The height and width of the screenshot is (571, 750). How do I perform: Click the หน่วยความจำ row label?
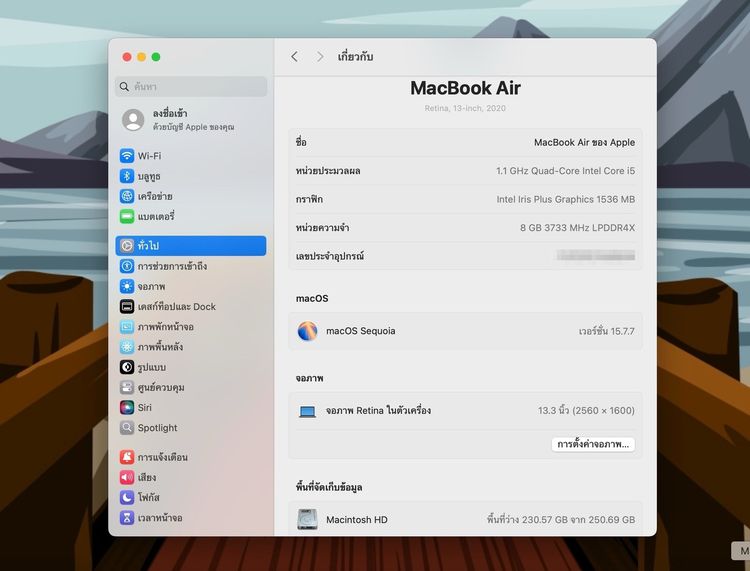322,228
